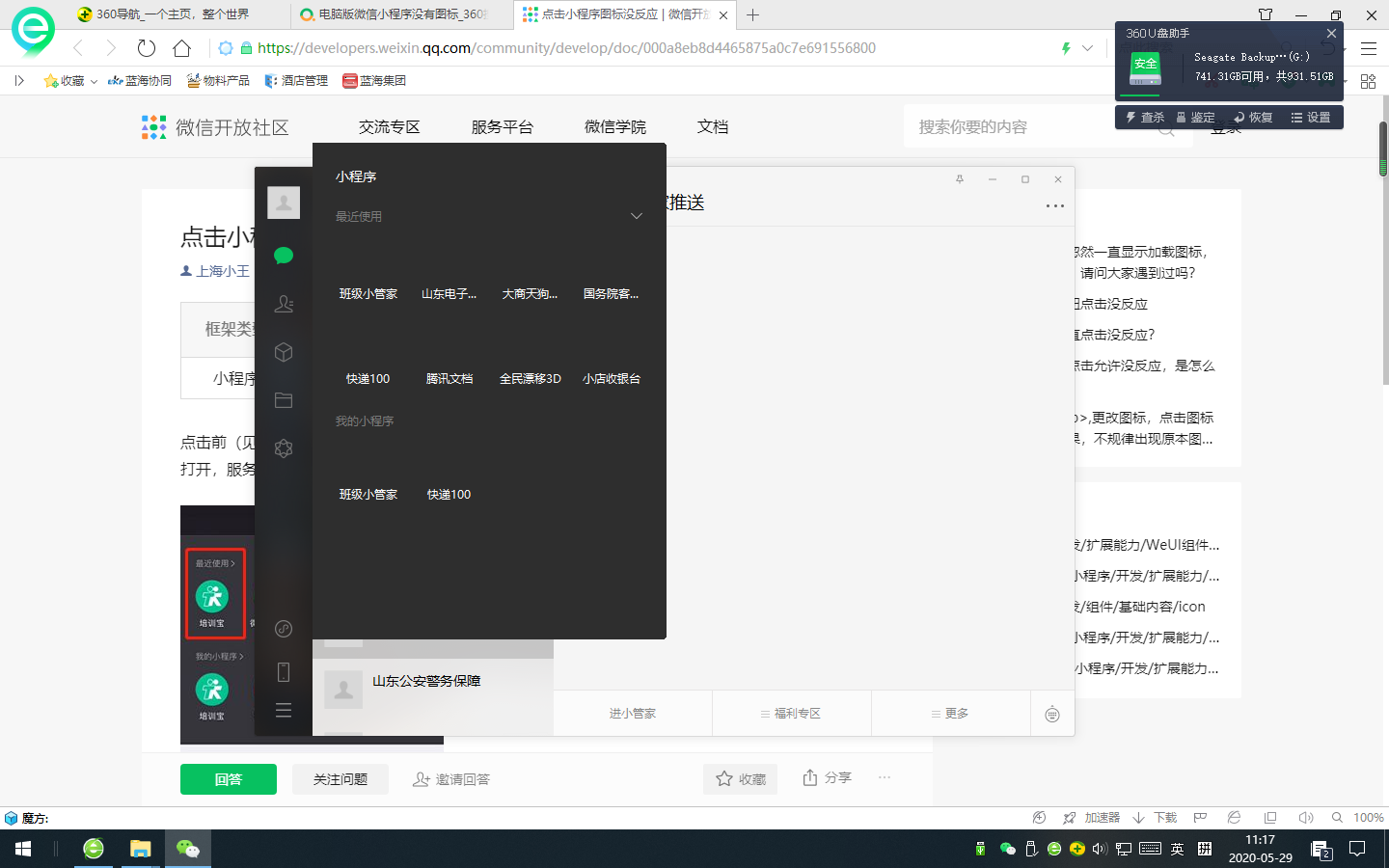Click 进小管家 menu in chat footer
The image size is (1389, 868).
(x=633, y=714)
